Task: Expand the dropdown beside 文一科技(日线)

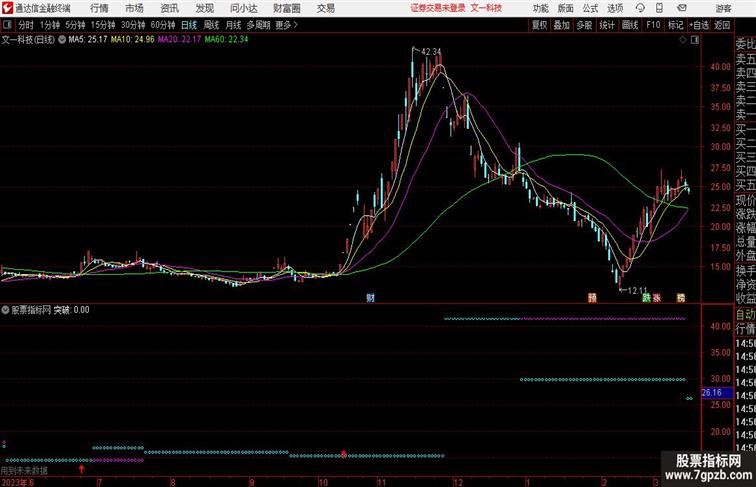Action: 62,40
